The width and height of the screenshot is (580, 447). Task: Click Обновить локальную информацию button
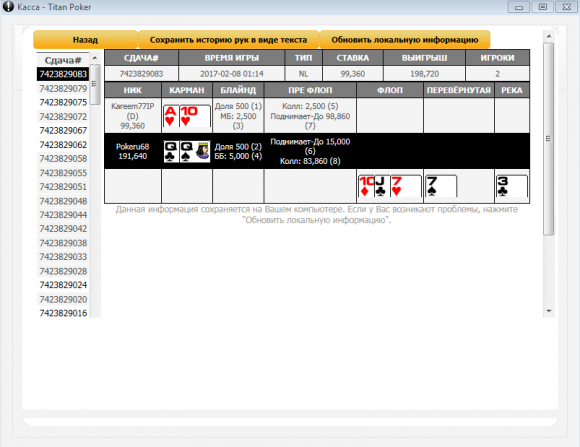click(x=405, y=40)
